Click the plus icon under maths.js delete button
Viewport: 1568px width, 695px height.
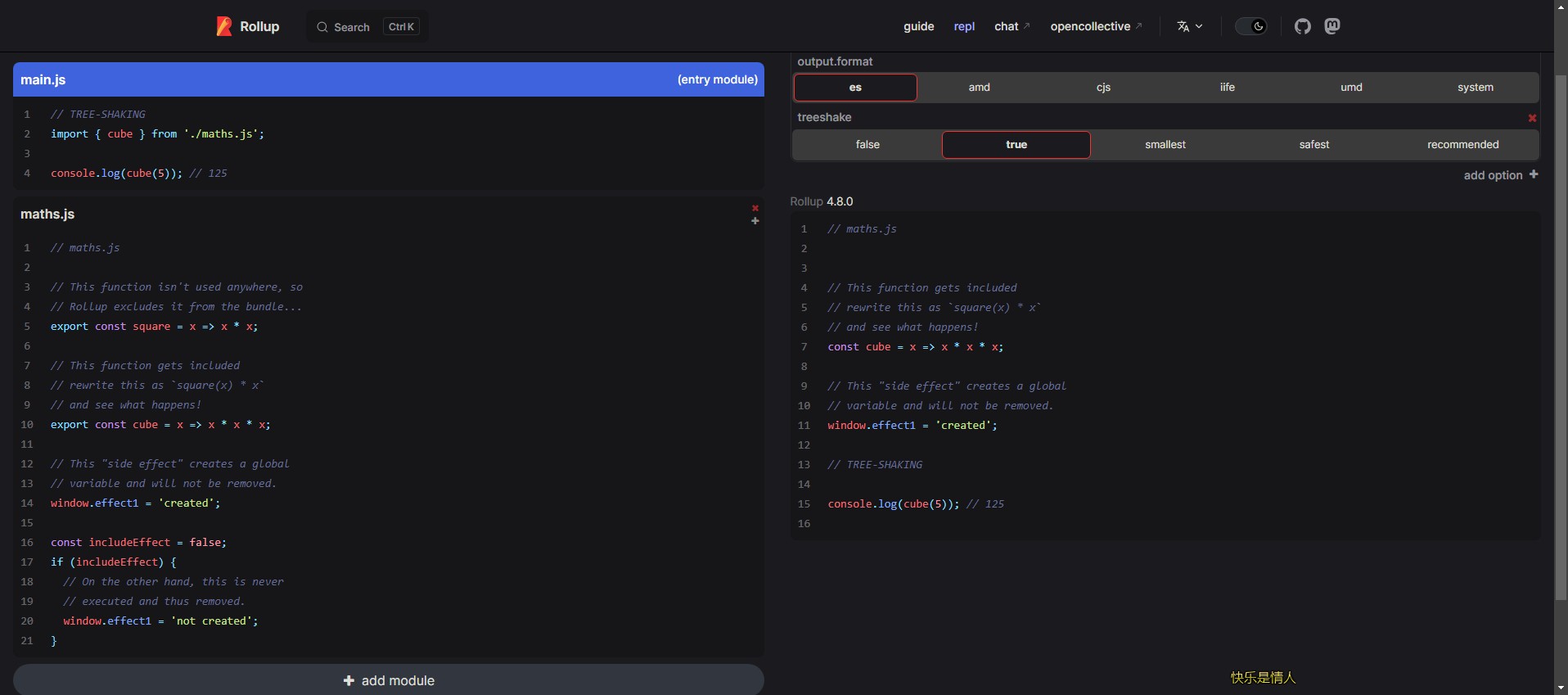click(x=755, y=221)
